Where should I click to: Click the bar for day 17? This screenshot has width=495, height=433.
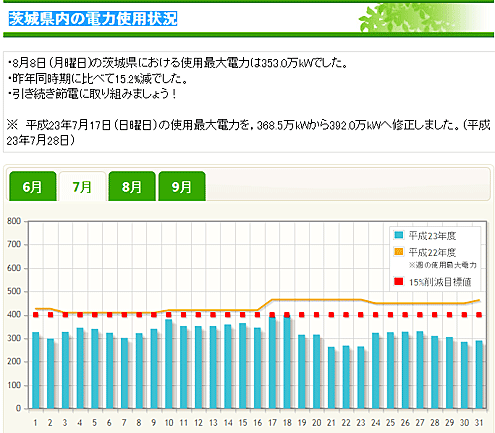(x=272, y=363)
